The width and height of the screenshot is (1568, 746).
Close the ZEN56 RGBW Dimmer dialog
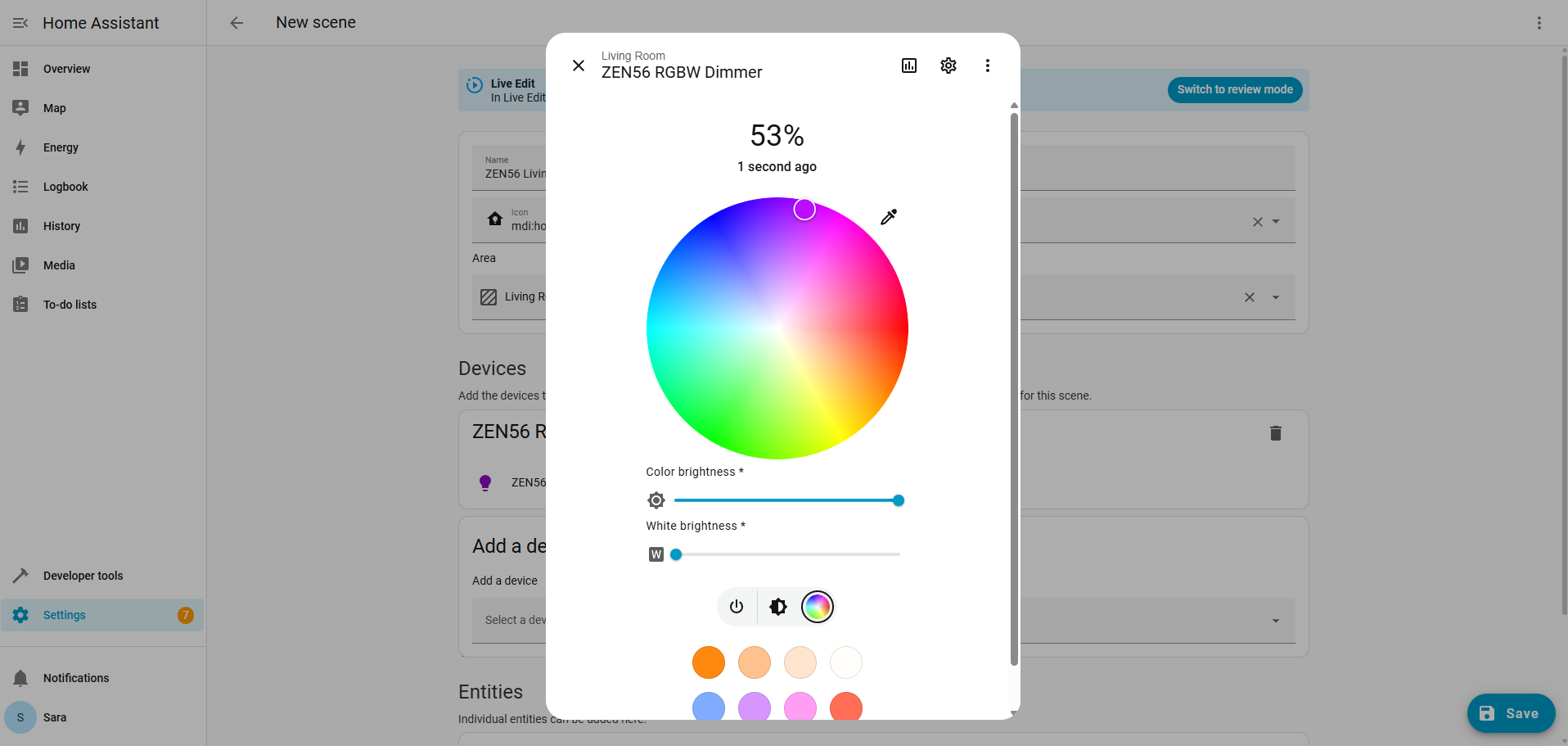tap(579, 66)
